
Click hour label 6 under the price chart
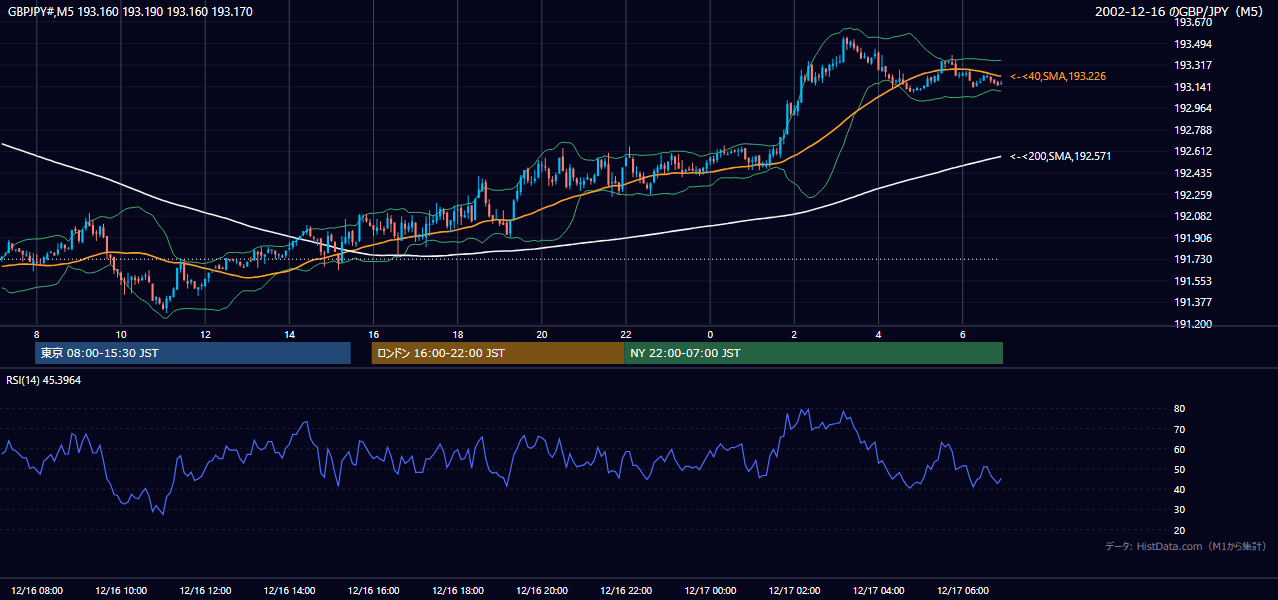tap(962, 334)
